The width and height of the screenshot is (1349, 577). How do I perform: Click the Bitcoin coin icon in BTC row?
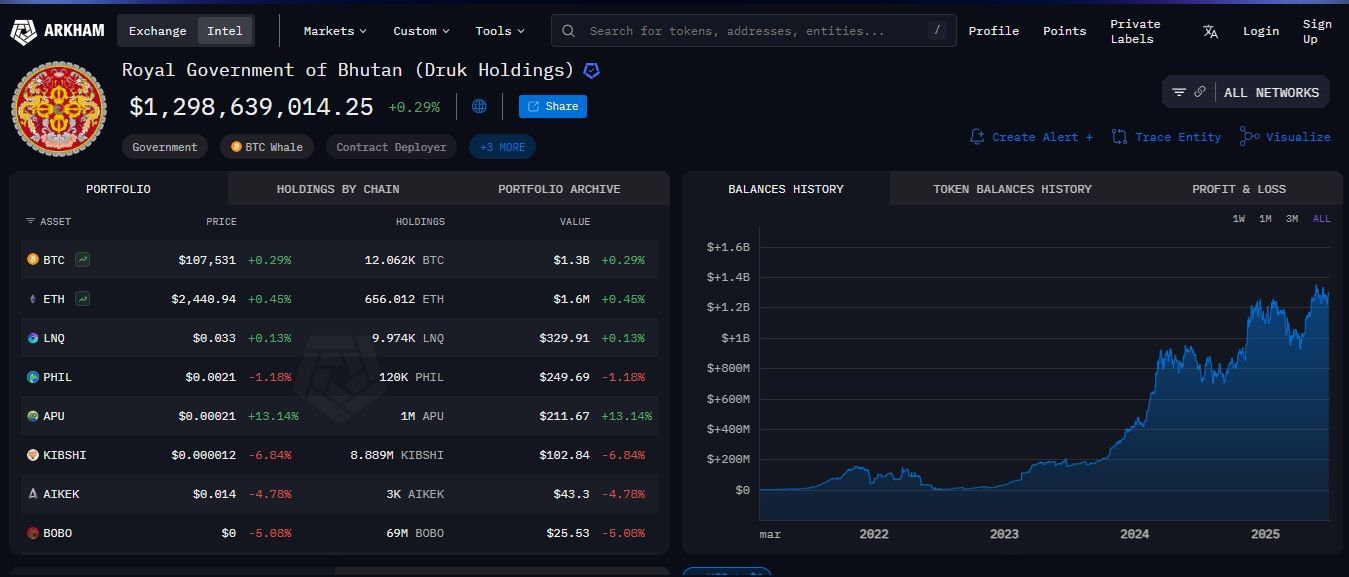tap(33, 260)
